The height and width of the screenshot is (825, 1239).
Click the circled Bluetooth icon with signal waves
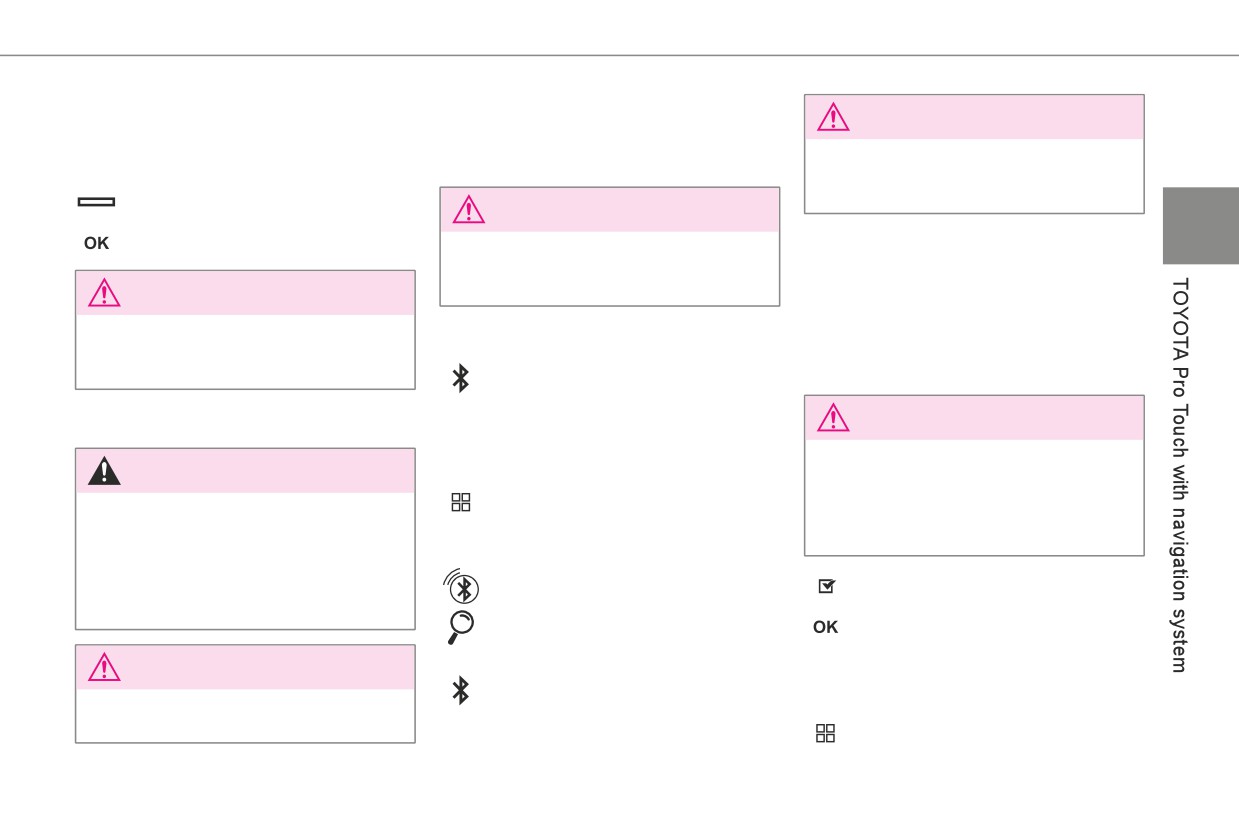(x=461, y=587)
